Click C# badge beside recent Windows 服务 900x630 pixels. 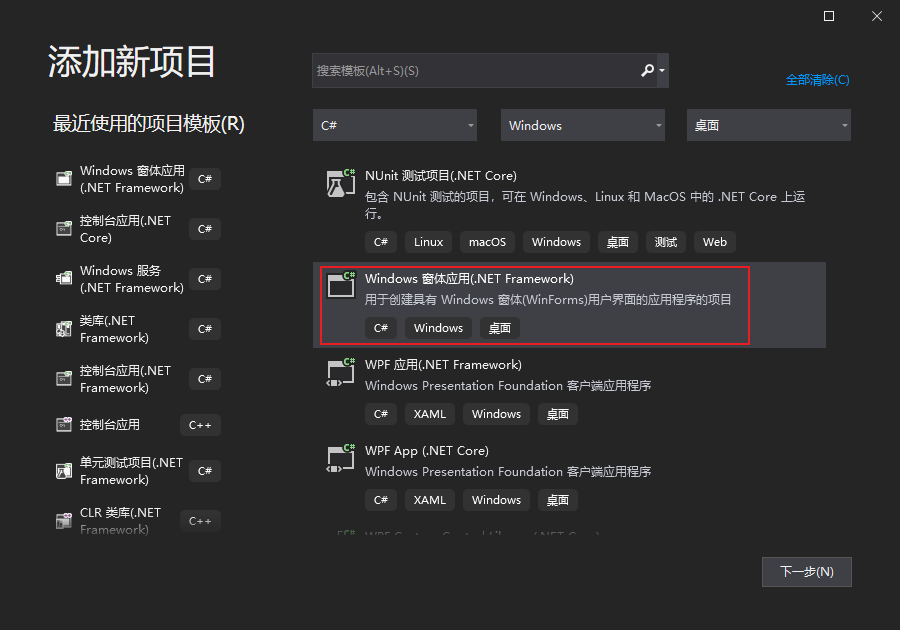click(x=205, y=279)
